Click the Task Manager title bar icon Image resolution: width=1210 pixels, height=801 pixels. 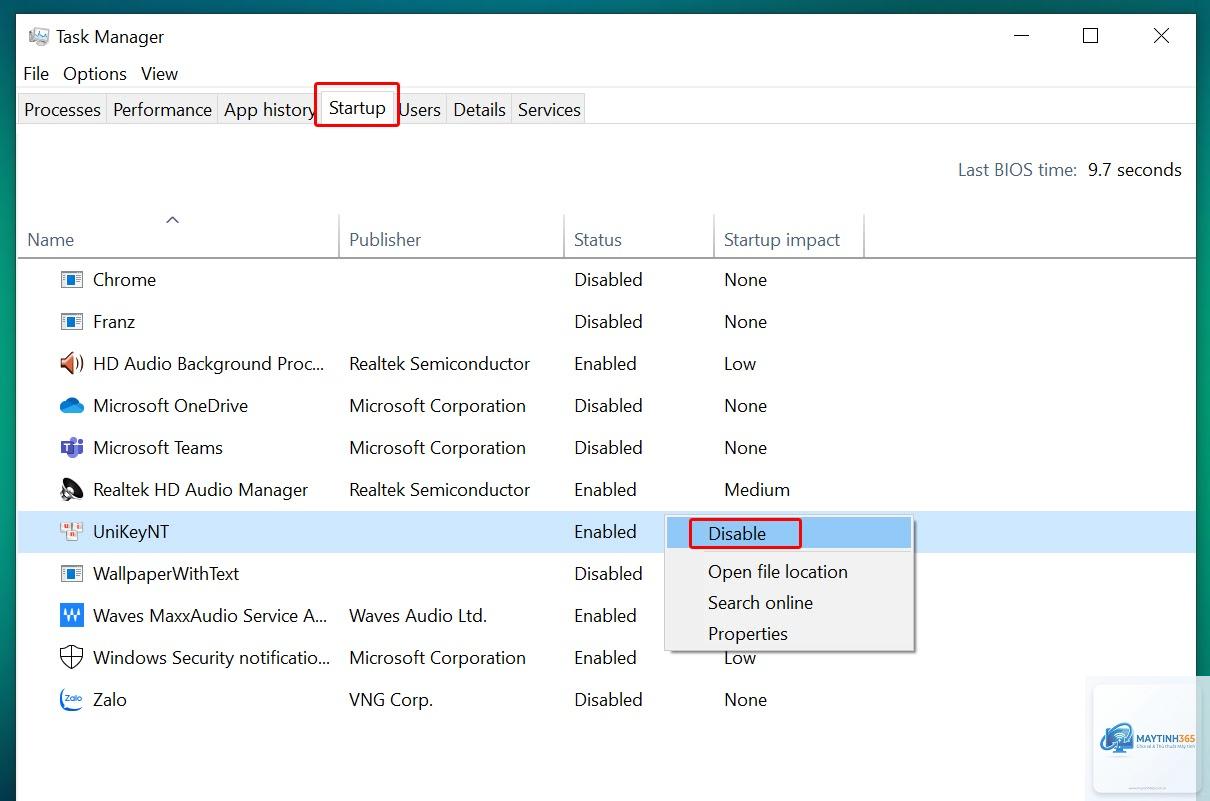(x=39, y=37)
